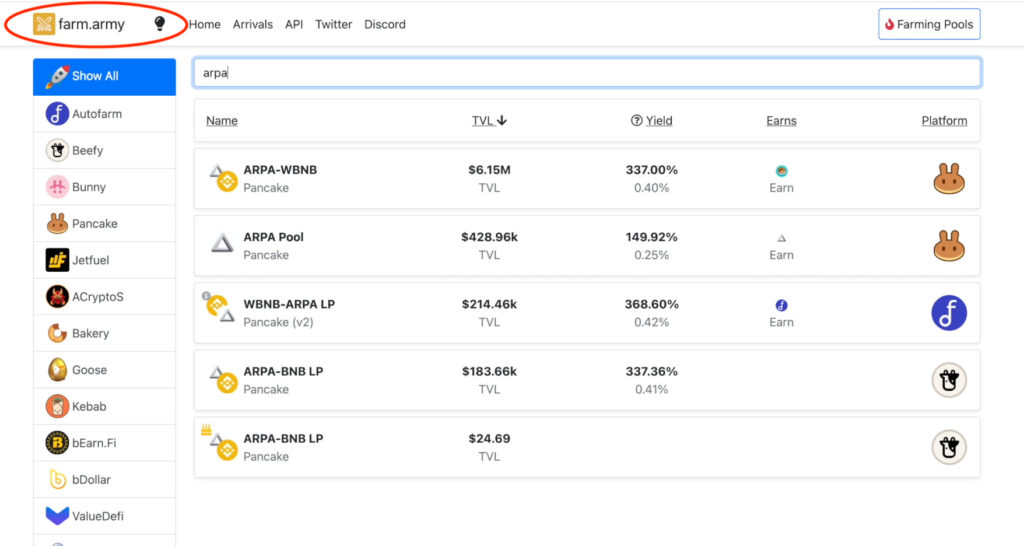1024x546 pixels.
Task: Sort by the Yield column header
Action: 659,121
